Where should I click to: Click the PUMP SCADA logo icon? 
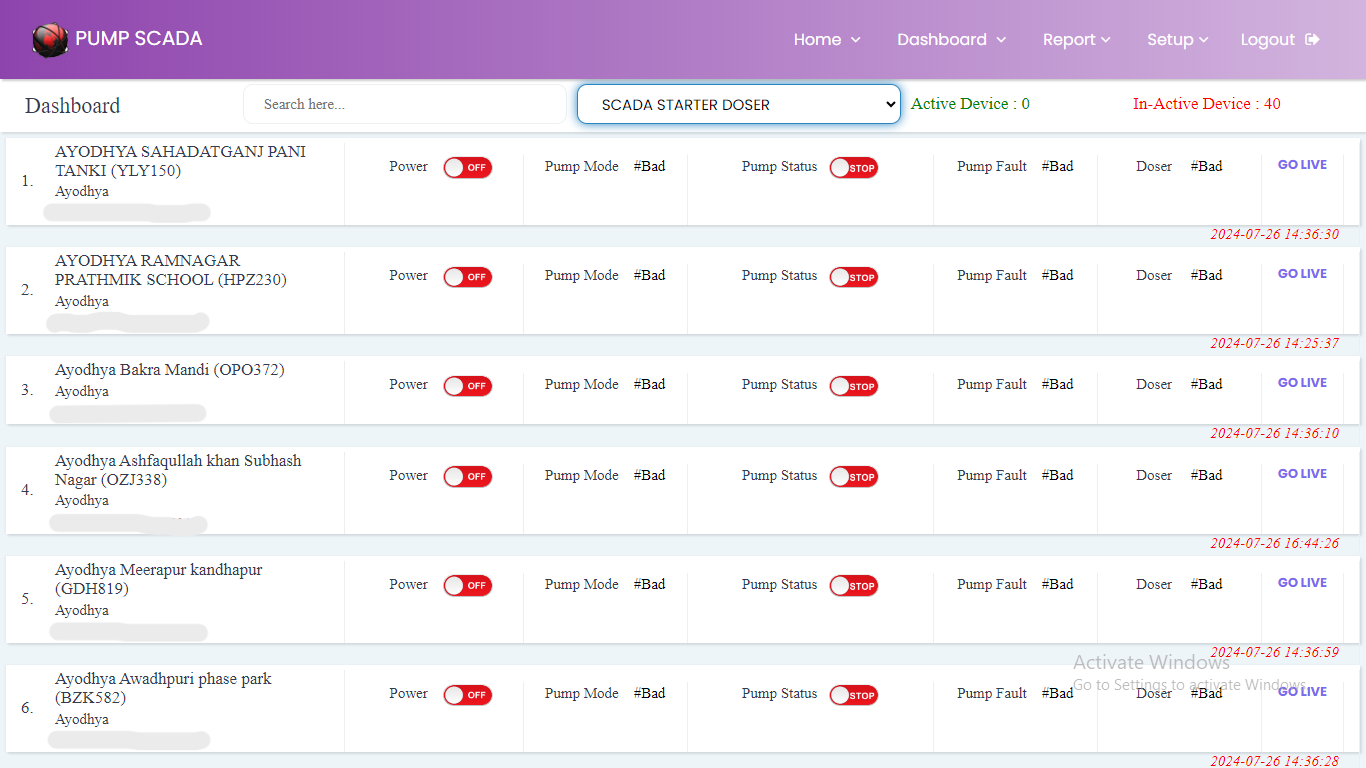click(x=49, y=40)
